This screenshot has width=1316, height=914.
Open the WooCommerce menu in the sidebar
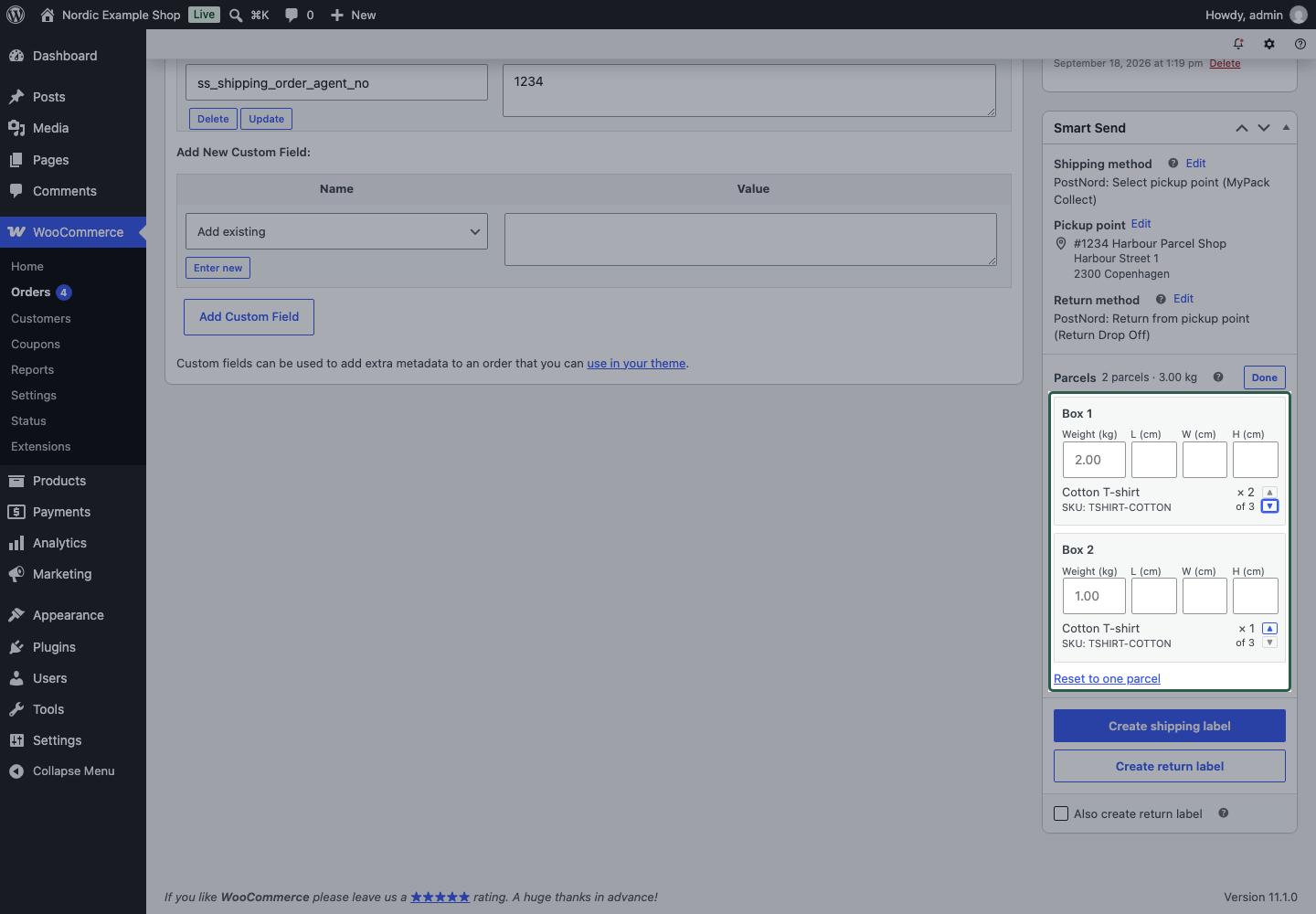(73, 232)
